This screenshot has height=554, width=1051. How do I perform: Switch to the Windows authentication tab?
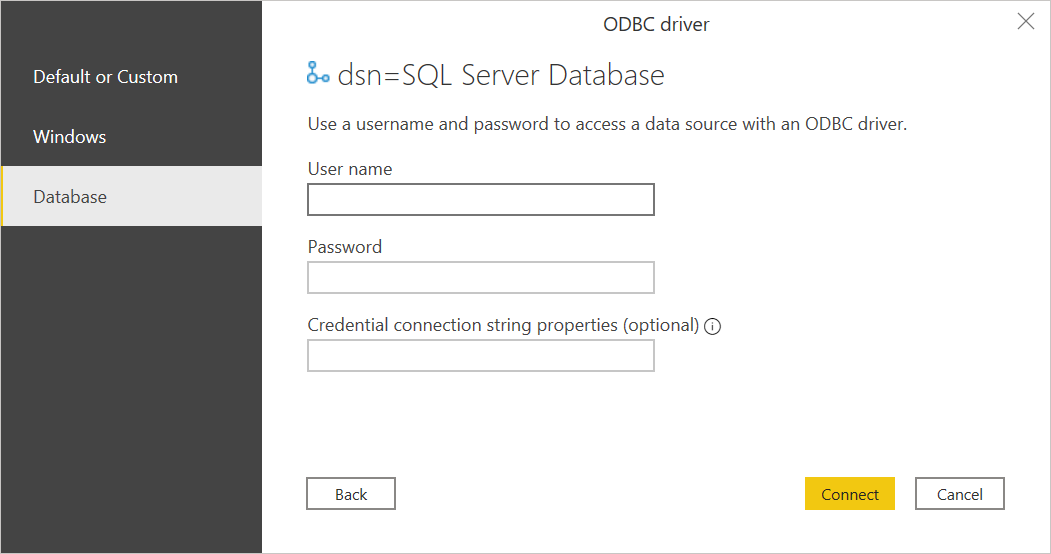(131, 137)
